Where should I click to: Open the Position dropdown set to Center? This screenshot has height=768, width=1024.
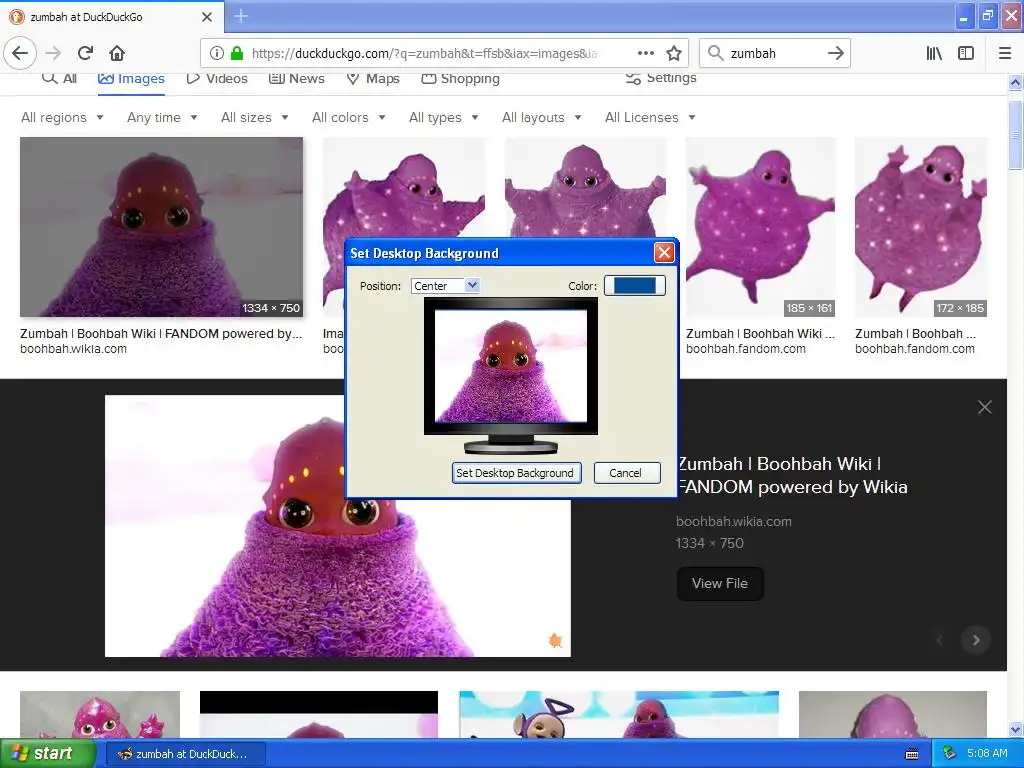(445, 286)
